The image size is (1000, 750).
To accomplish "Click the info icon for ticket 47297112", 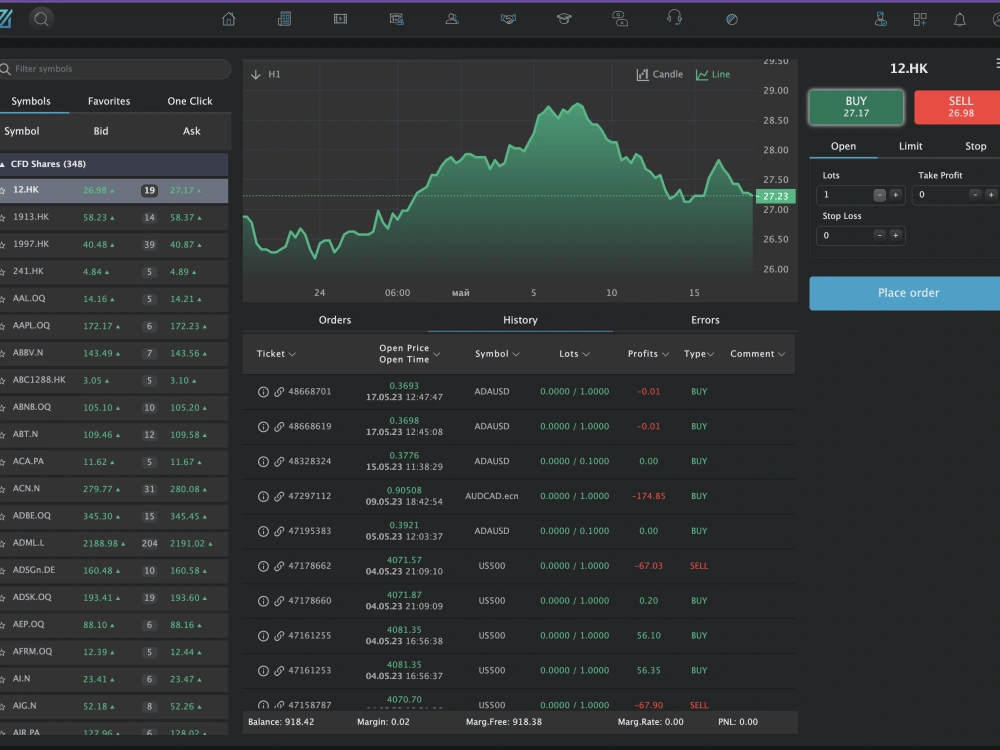I will tap(263, 496).
